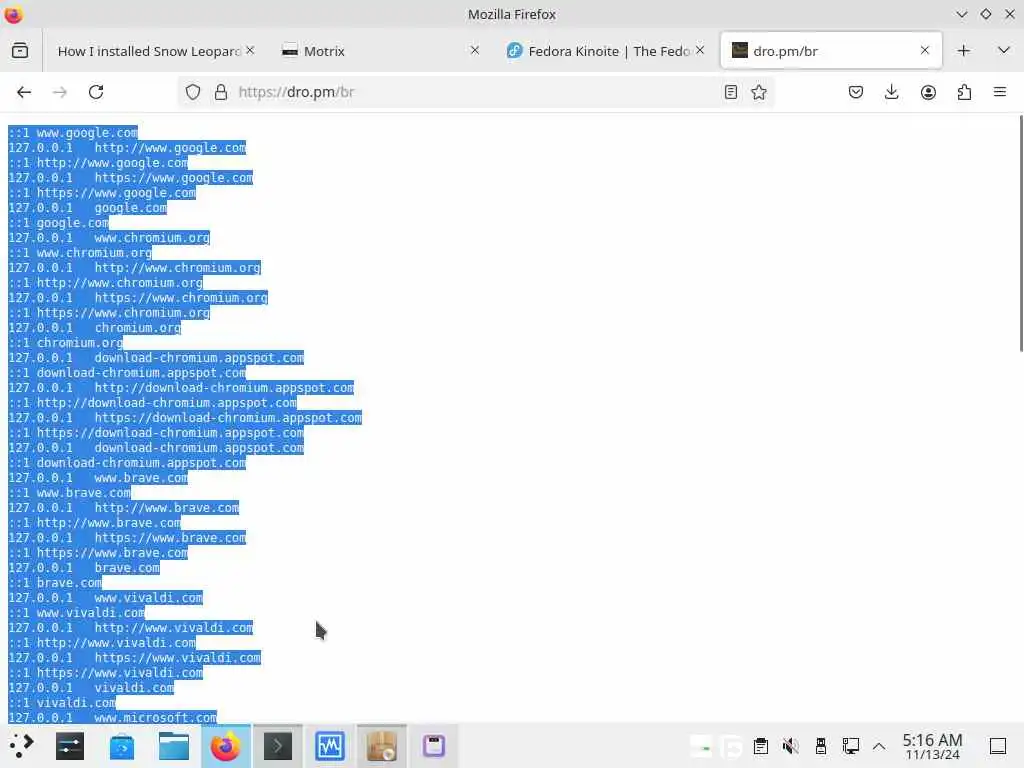
Task: Focus the URL address bar
Action: [477, 92]
